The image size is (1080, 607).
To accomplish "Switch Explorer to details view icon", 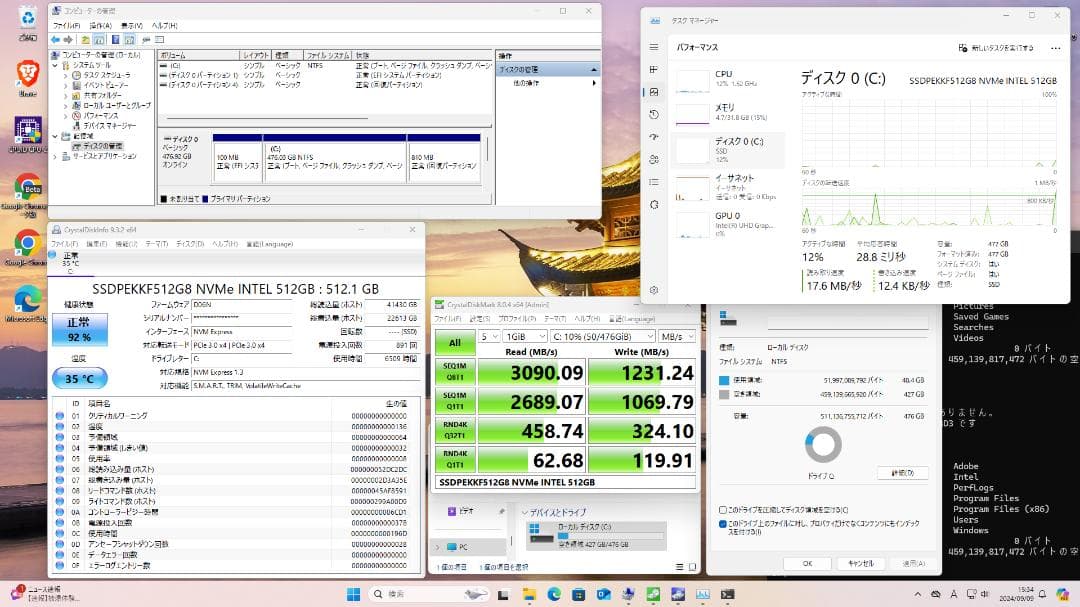I will 680,567.
